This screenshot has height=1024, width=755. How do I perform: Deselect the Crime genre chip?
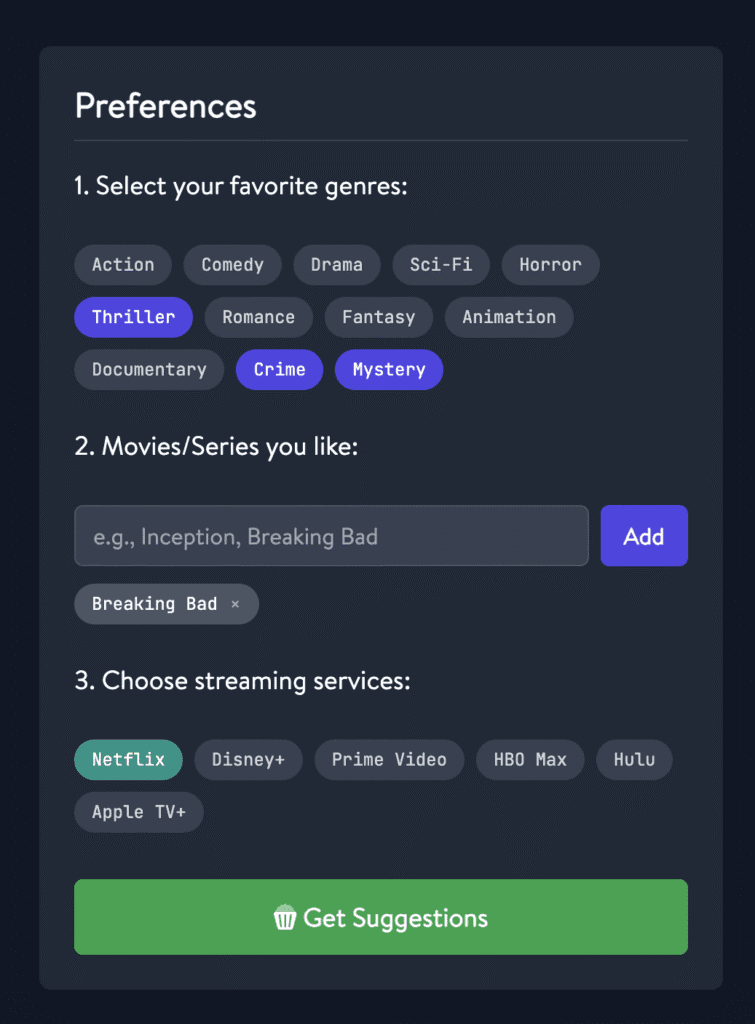pyautogui.click(x=279, y=369)
